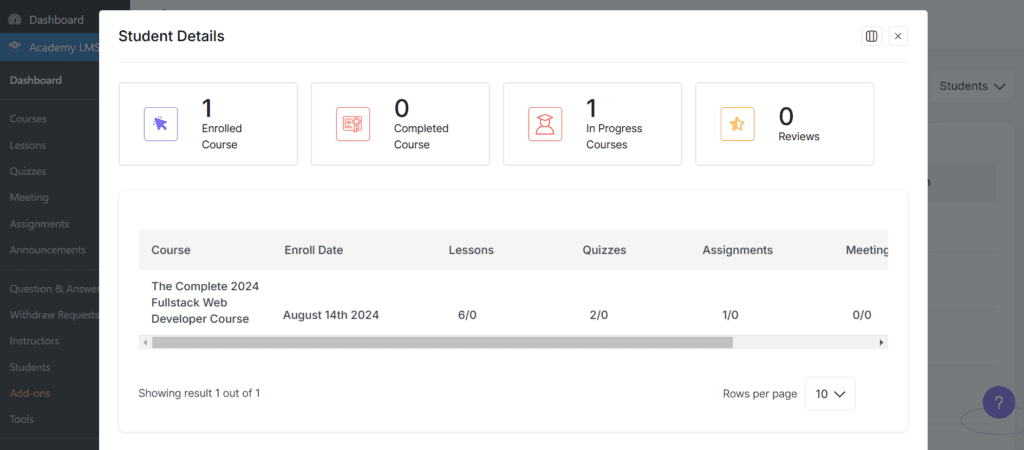This screenshot has width=1024, height=450.
Task: Go to Meeting in the sidebar
Action: tap(29, 197)
